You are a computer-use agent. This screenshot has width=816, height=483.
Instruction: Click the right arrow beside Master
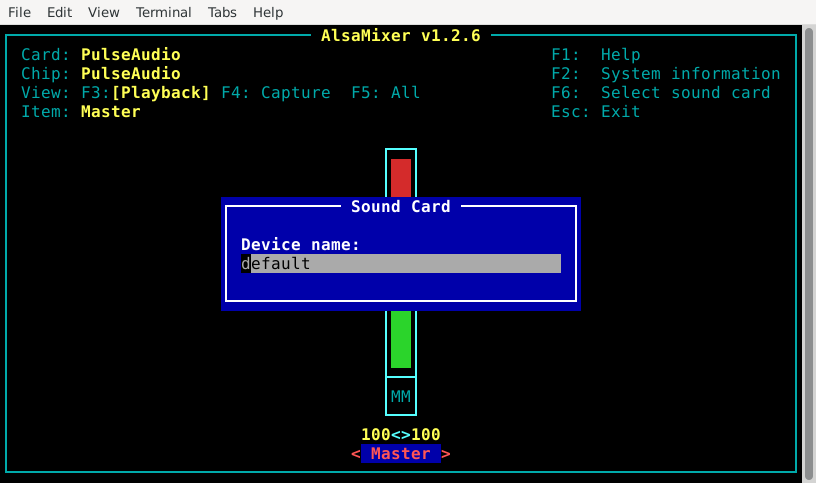446,454
